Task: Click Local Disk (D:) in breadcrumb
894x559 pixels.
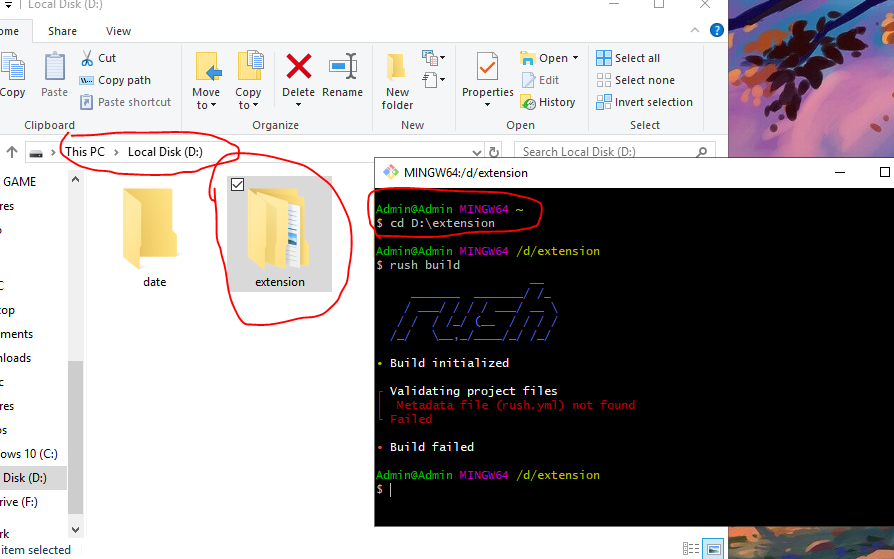Action: coord(165,152)
